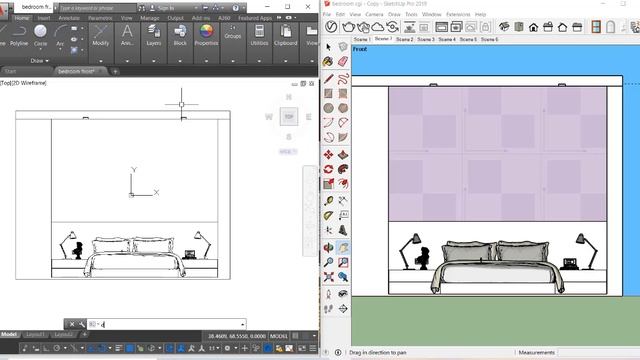Toggle the blue-highlighted transparency status button

(130, 348)
